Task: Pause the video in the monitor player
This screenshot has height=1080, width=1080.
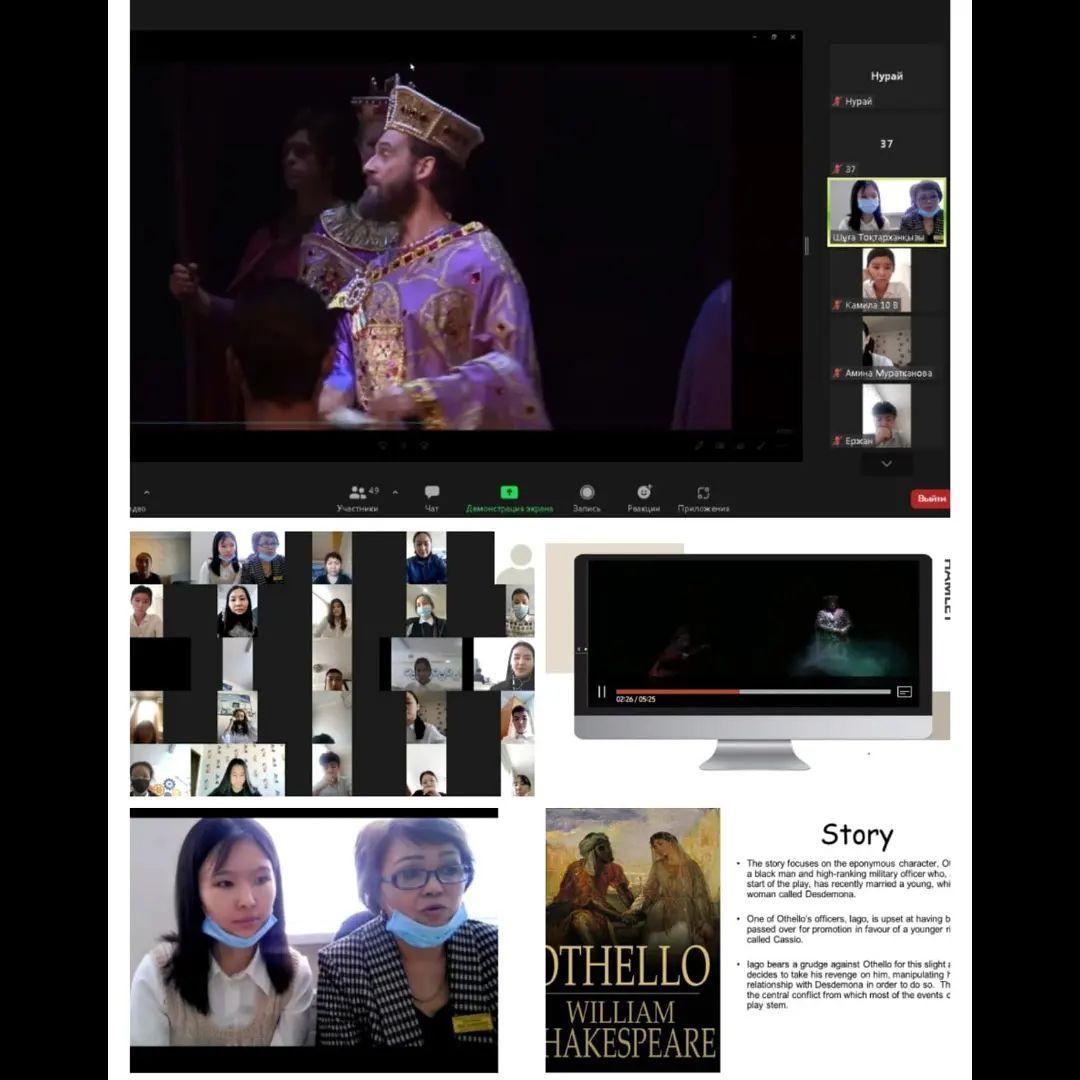Action: click(602, 692)
